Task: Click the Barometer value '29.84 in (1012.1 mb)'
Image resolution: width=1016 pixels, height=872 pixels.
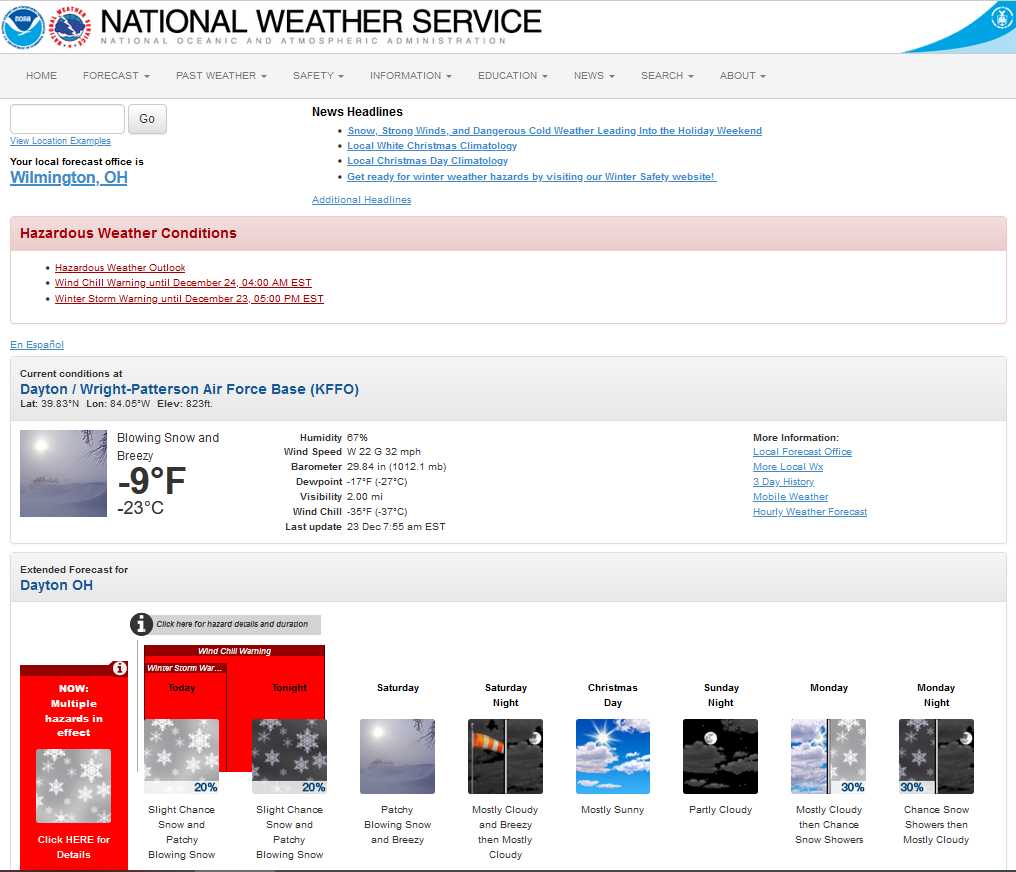Action: pyautogui.click(x=397, y=466)
